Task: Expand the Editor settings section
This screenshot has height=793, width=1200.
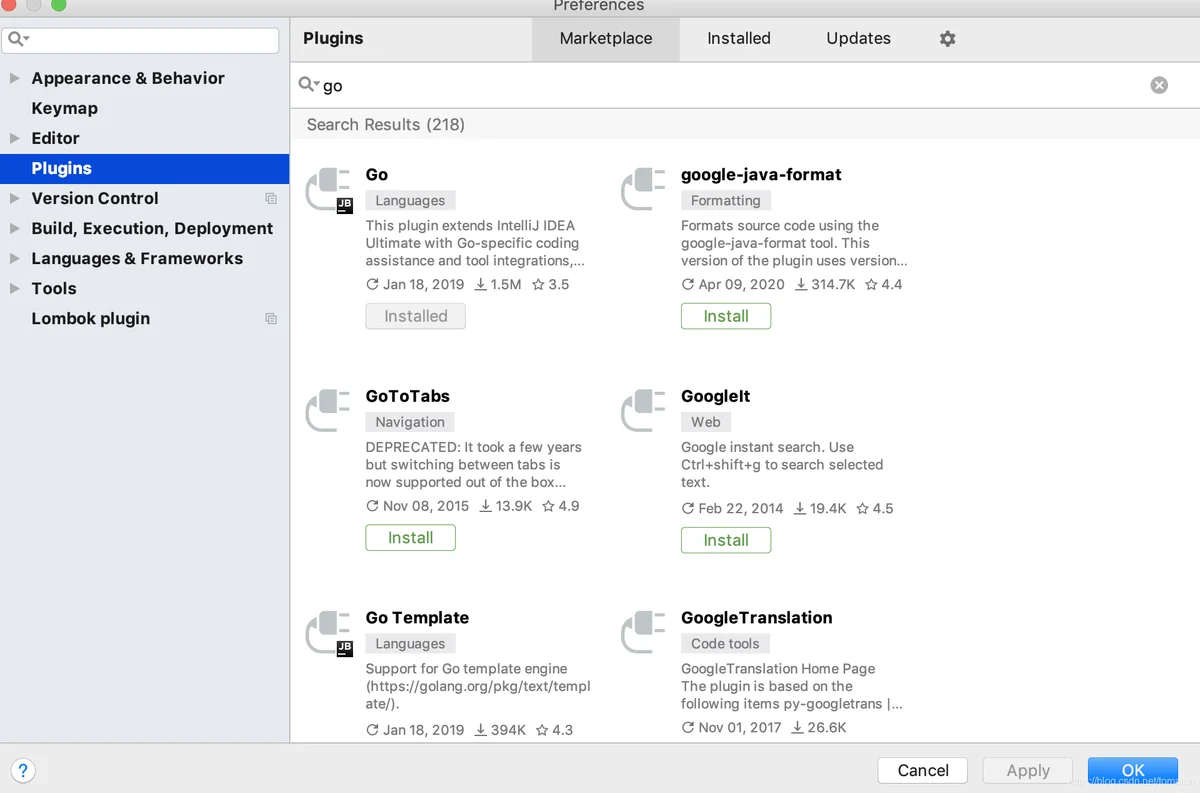Action: pos(14,138)
